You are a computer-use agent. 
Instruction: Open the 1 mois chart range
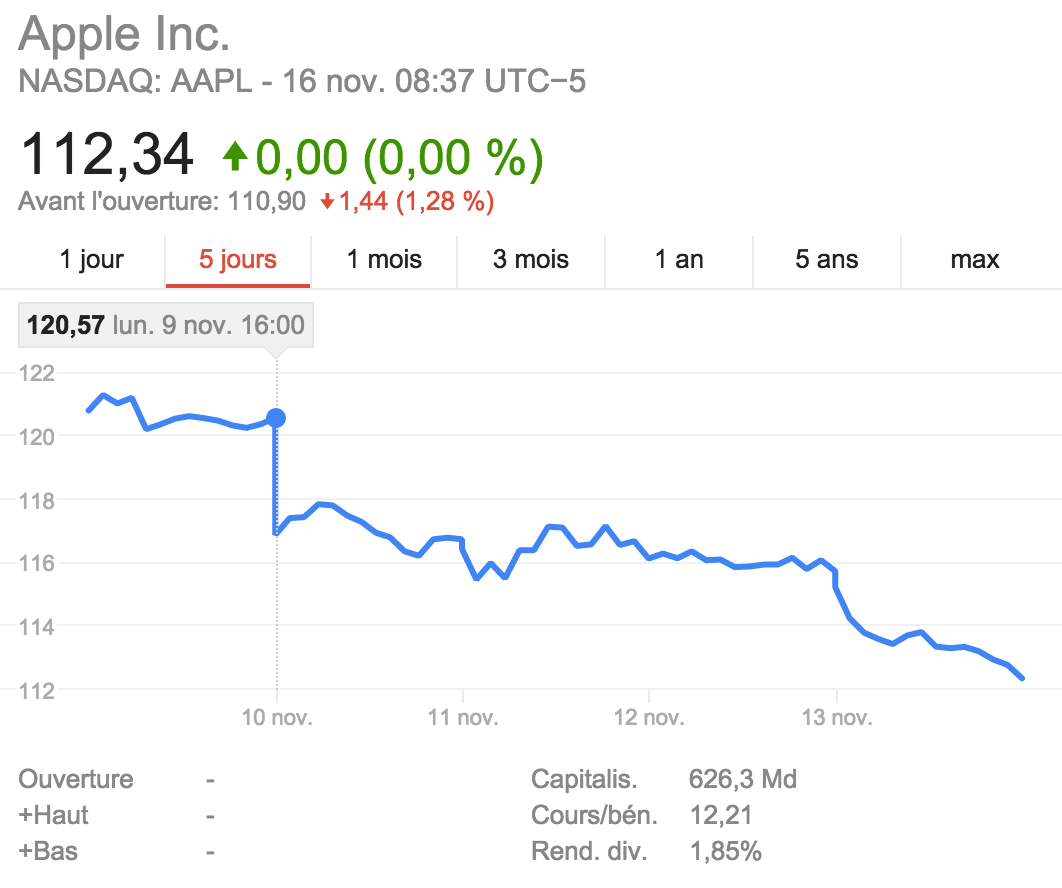click(x=384, y=260)
